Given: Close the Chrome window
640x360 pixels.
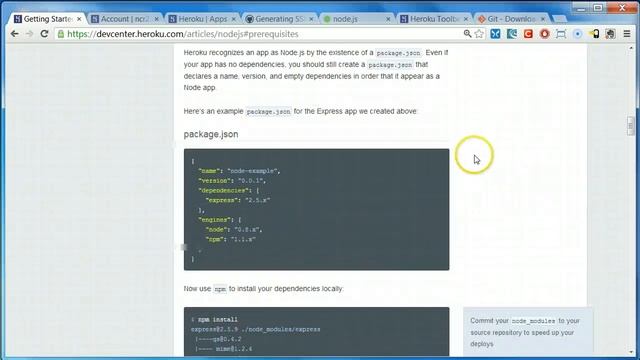Looking at the screenshot, I should [622, 8].
